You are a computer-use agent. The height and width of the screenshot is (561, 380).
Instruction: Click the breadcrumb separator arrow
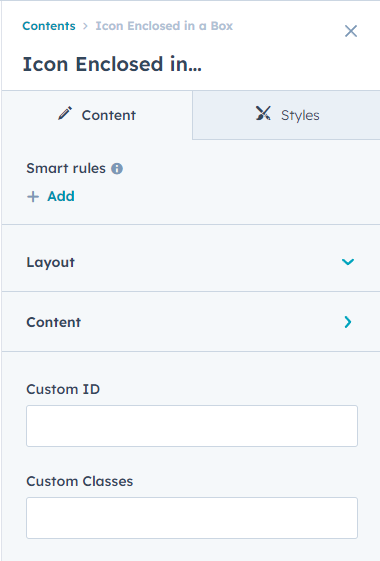85,26
